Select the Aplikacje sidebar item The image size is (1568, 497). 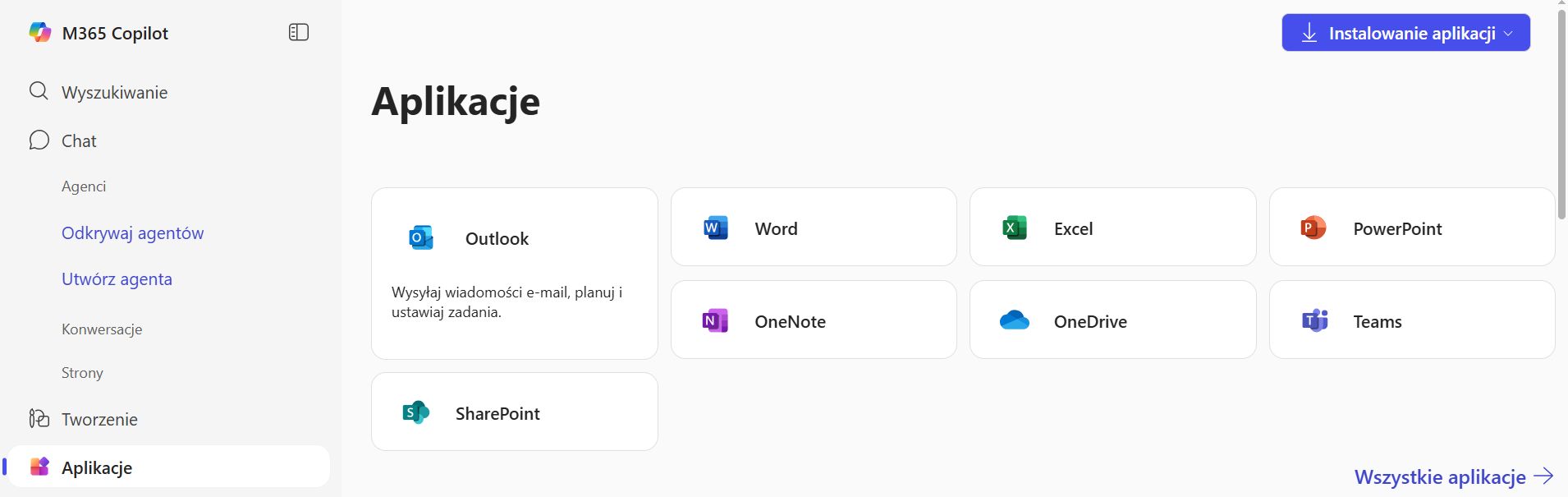[97, 467]
